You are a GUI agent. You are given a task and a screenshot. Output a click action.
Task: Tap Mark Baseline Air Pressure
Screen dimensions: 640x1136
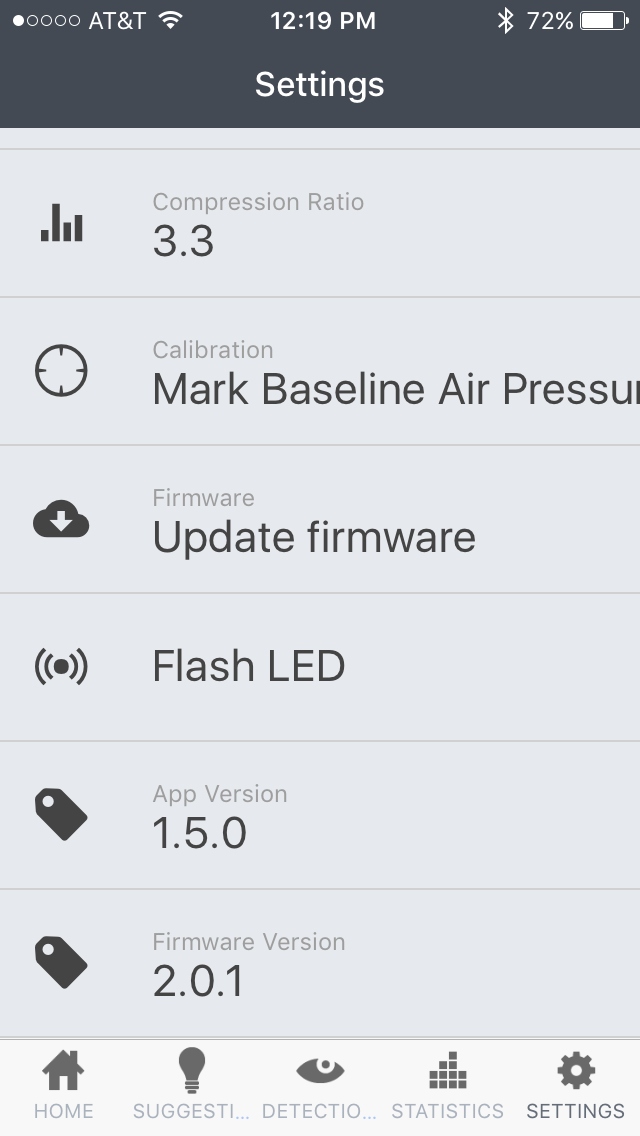[395, 388]
